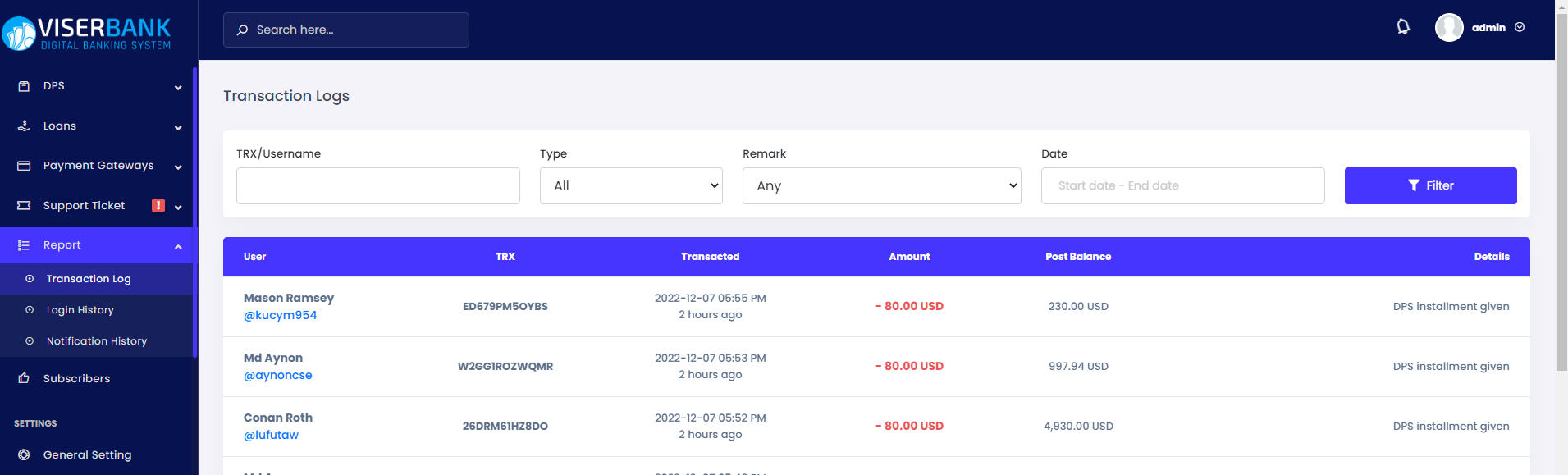Viewport: 1568px width, 475px height.
Task: Expand the admin account dropdown arrow
Action: tap(1520, 28)
